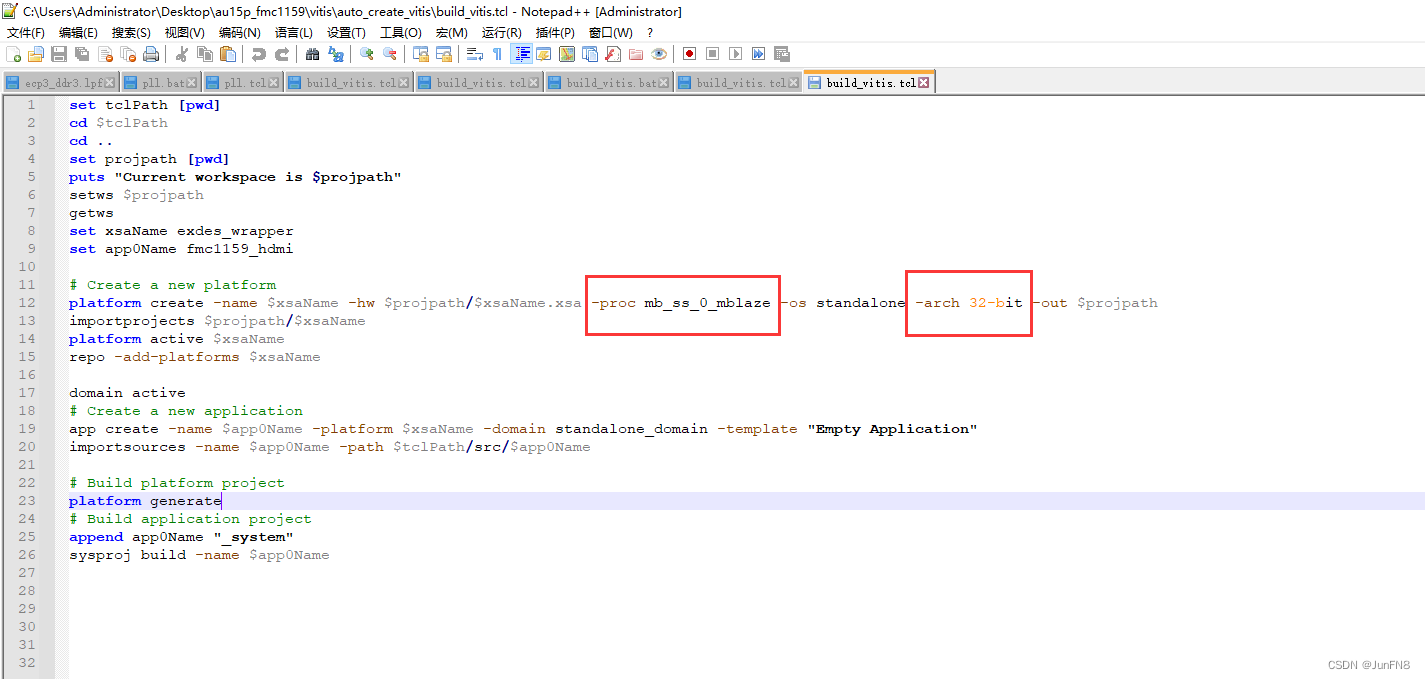Close current document with toolbar Close icon
The height and width of the screenshot is (679, 1425).
(x=105, y=54)
